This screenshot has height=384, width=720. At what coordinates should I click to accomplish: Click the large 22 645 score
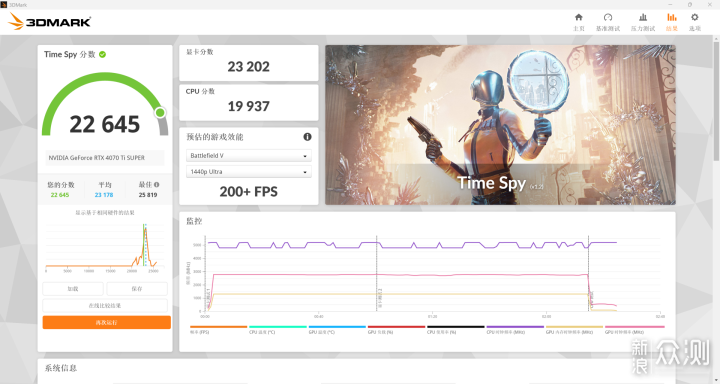point(105,124)
